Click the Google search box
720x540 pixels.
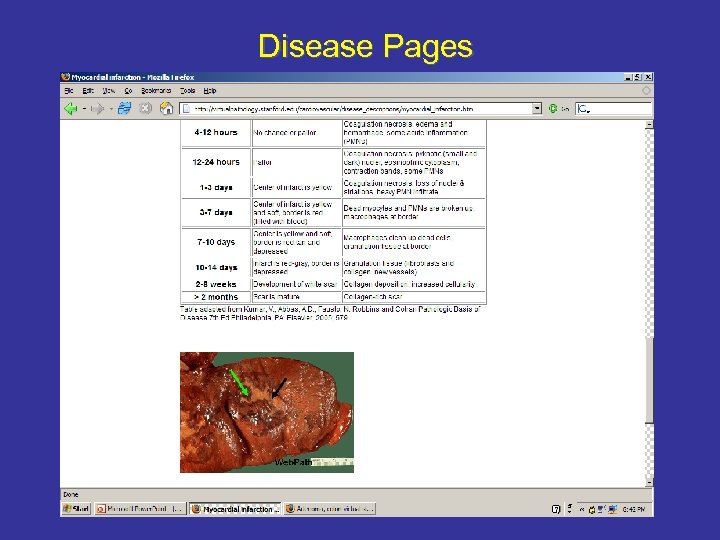click(613, 109)
